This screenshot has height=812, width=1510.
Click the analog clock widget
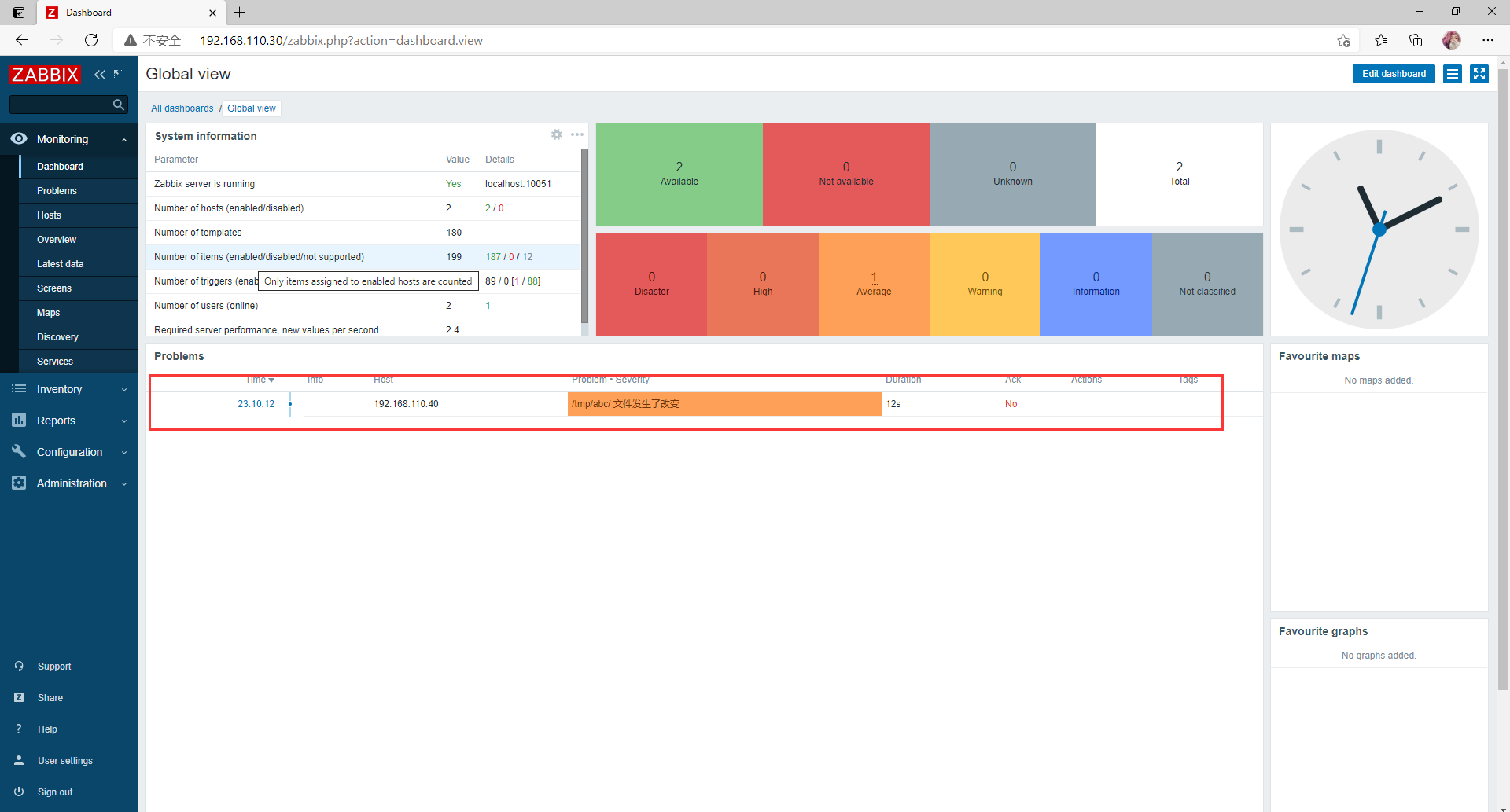pyautogui.click(x=1379, y=230)
